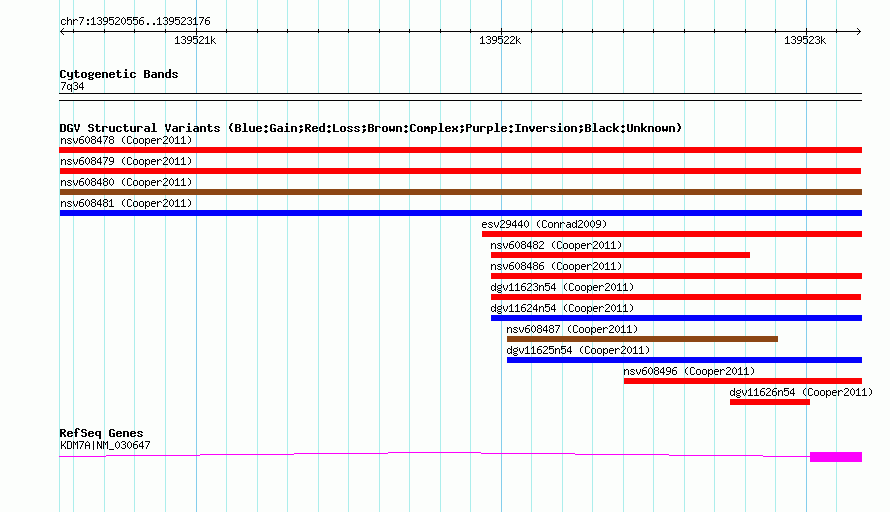Image resolution: width=890 pixels, height=512 pixels.
Task: Click the dgv11625n54 blue bar
Action: coord(684,360)
